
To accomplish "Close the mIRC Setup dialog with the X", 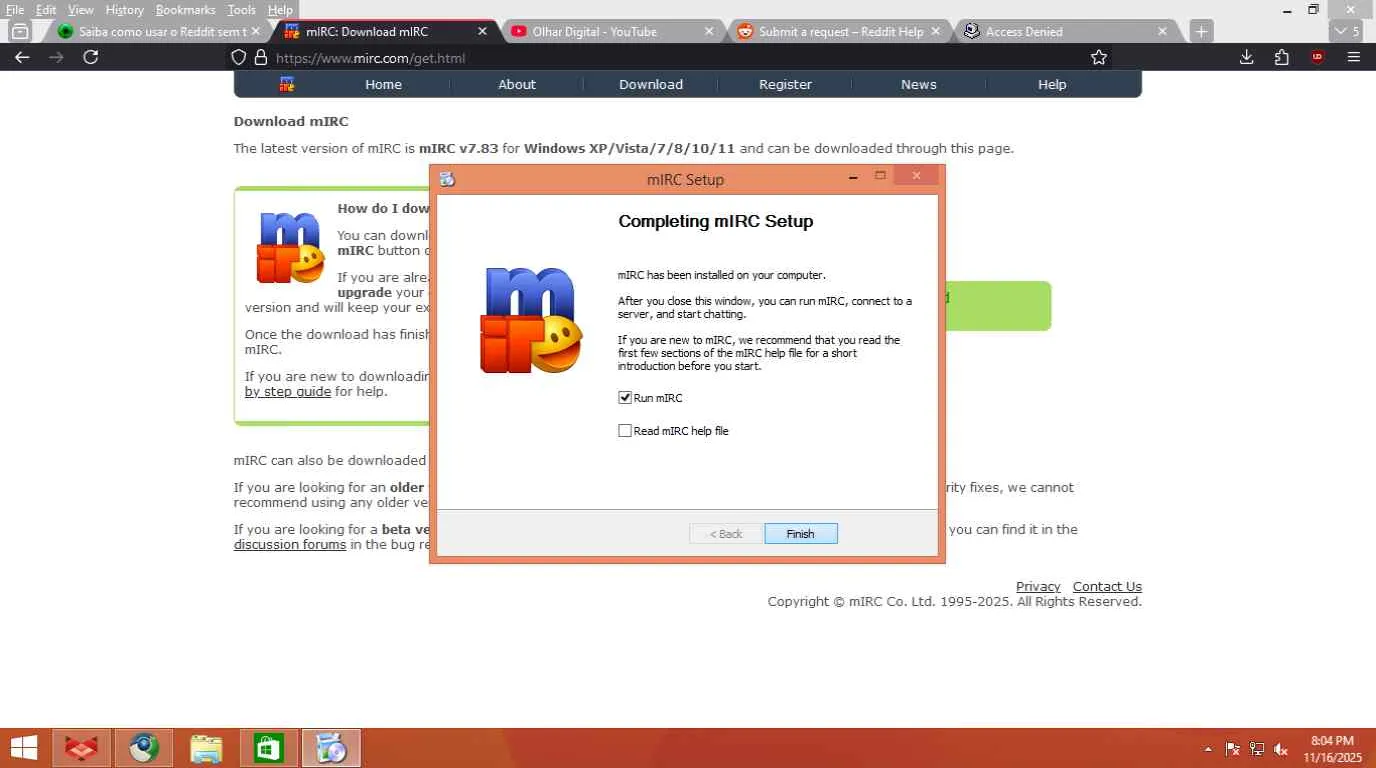I will click(916, 176).
